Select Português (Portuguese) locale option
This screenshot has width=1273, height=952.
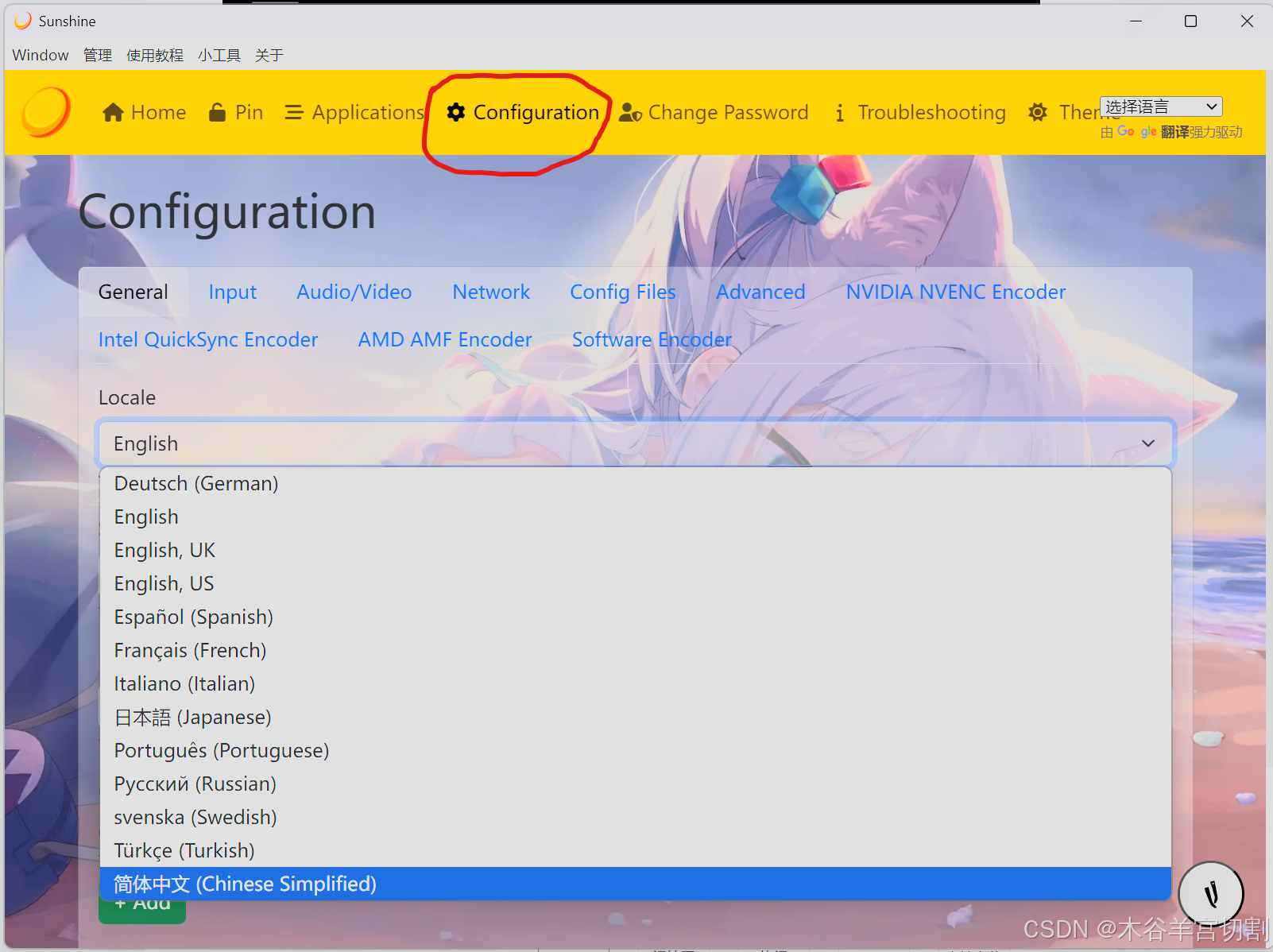(x=635, y=751)
